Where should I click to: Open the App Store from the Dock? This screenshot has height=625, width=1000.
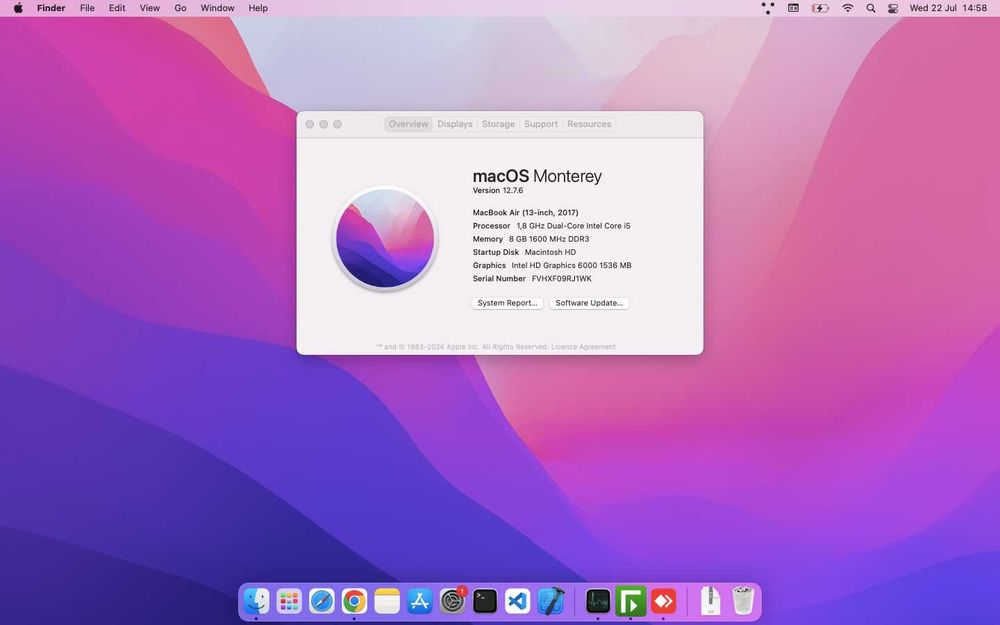[x=420, y=601]
